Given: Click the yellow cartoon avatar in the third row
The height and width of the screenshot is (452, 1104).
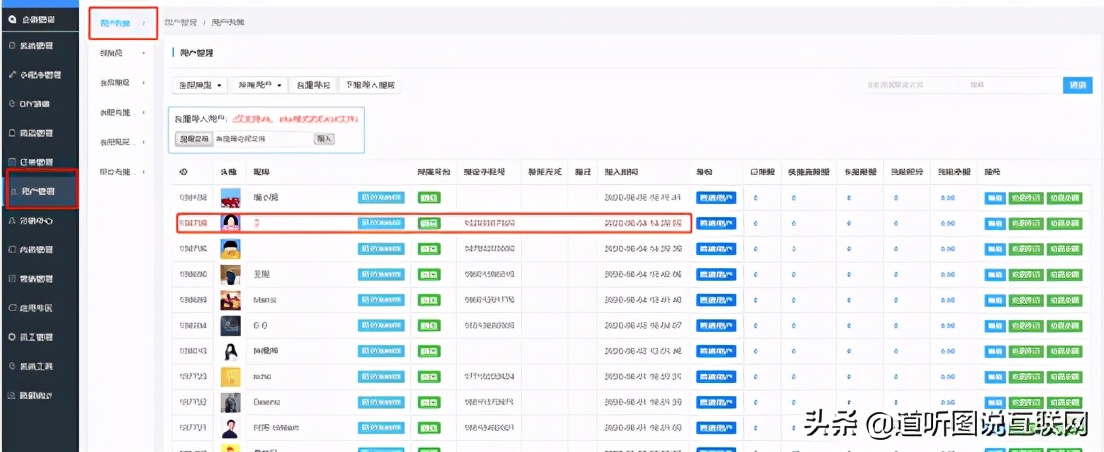Looking at the screenshot, I should click(x=230, y=249).
